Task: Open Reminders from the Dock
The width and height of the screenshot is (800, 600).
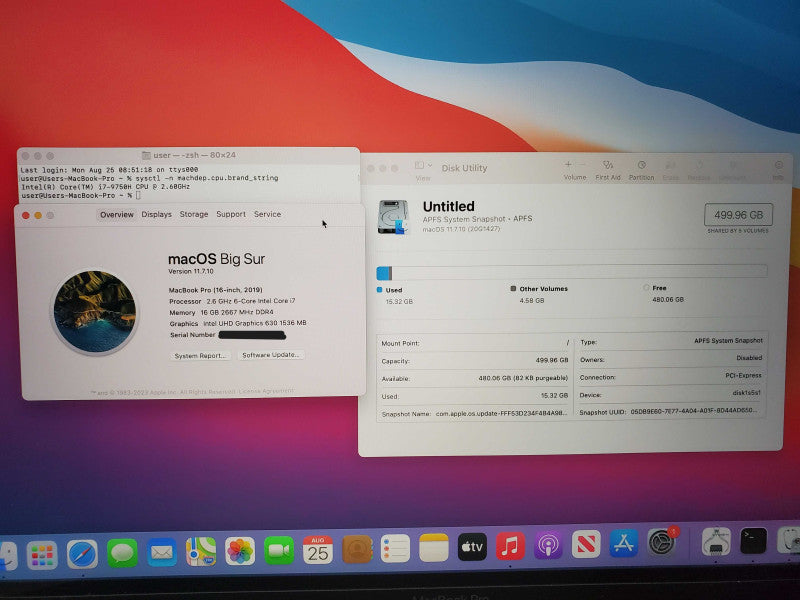Action: [395, 548]
